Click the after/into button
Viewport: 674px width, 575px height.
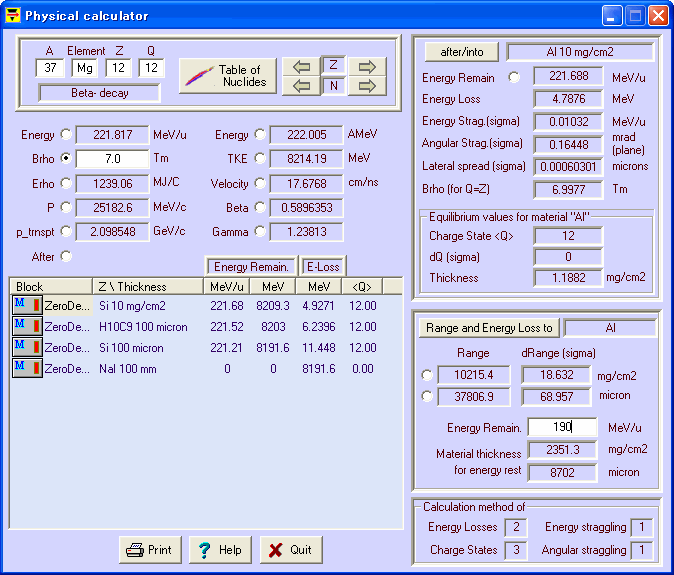pos(462,52)
